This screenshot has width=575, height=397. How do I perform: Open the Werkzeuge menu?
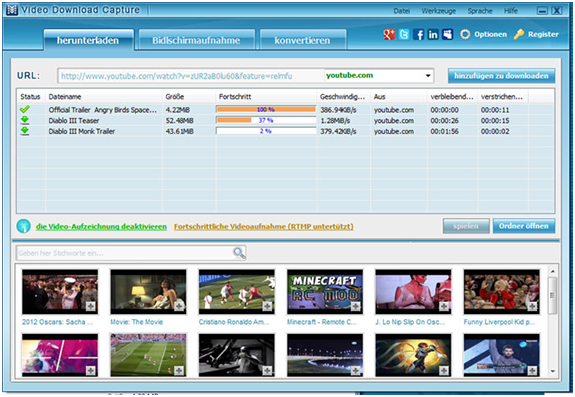point(439,11)
